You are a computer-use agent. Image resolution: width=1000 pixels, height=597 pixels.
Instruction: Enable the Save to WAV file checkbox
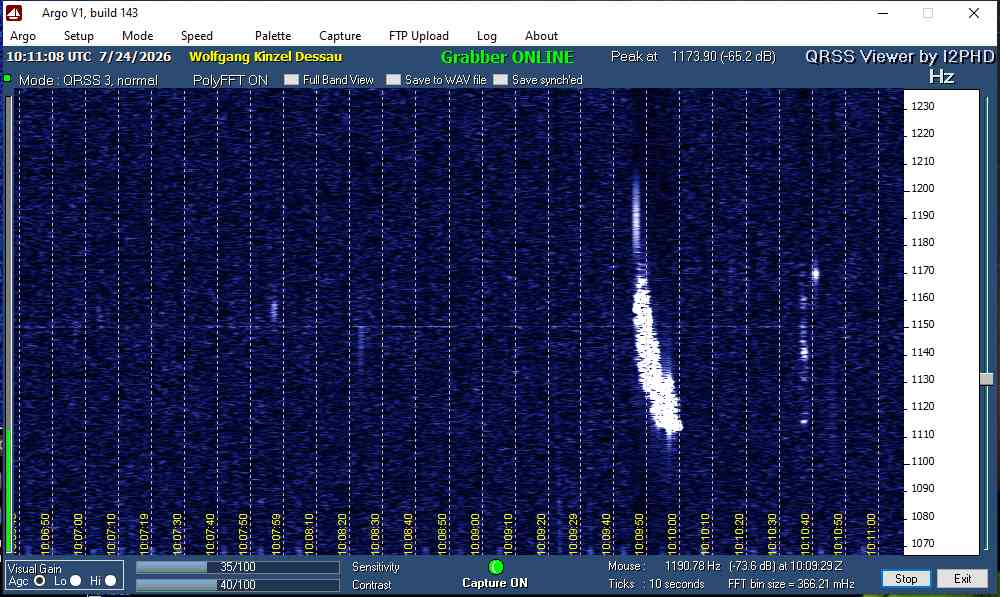[x=393, y=80]
